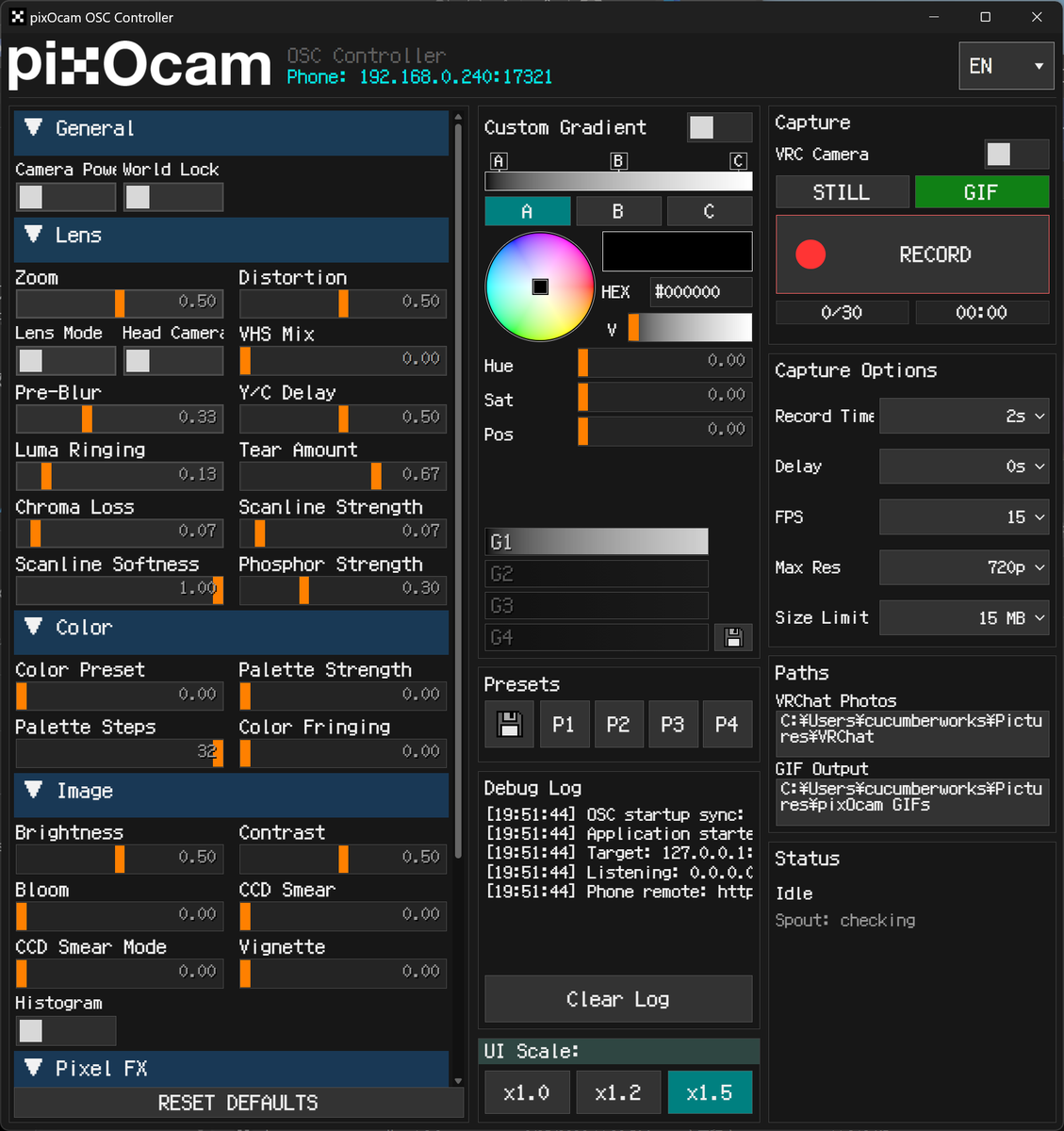Select gradient slot G2

[x=597, y=574]
